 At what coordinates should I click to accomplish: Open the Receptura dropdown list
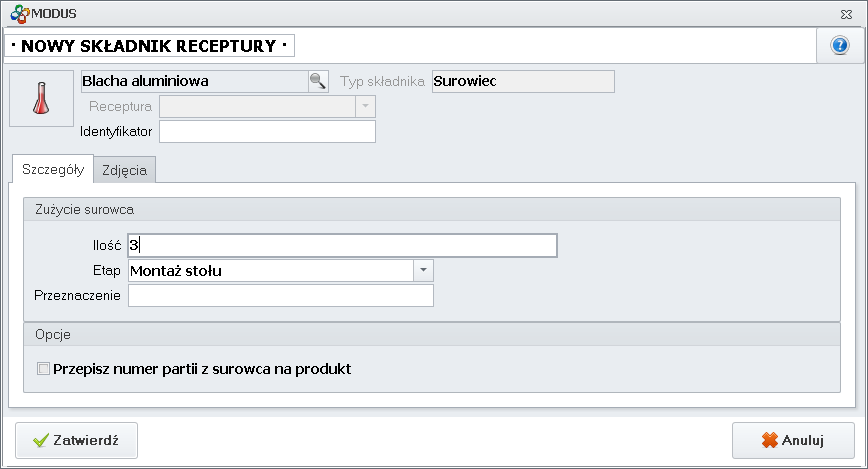coord(366,106)
